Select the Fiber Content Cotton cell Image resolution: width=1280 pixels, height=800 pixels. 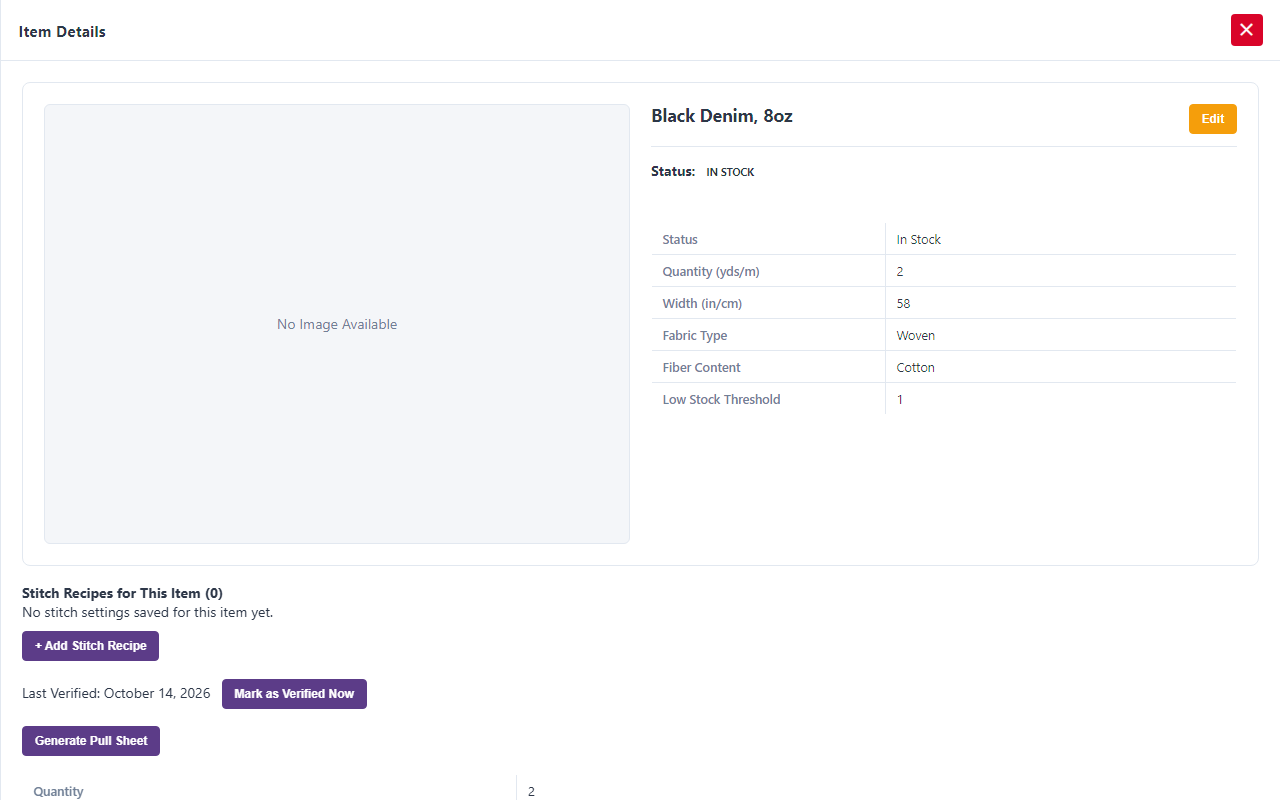pos(1060,367)
